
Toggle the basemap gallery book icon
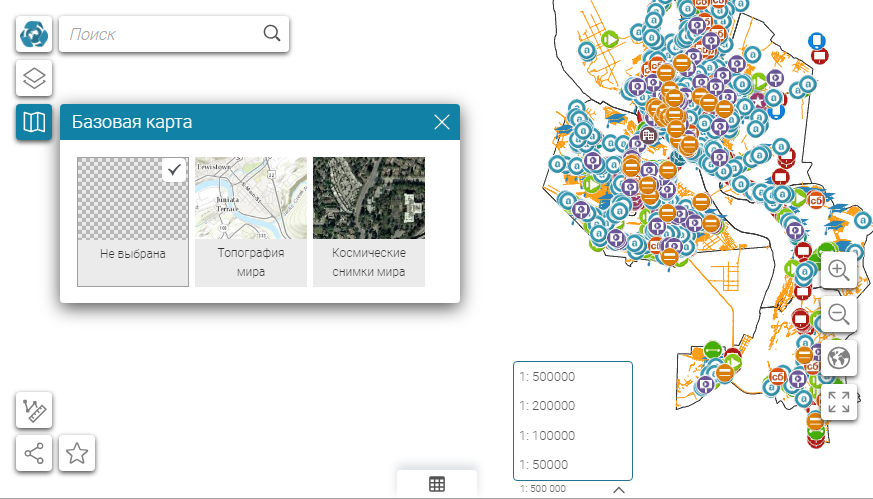34,122
